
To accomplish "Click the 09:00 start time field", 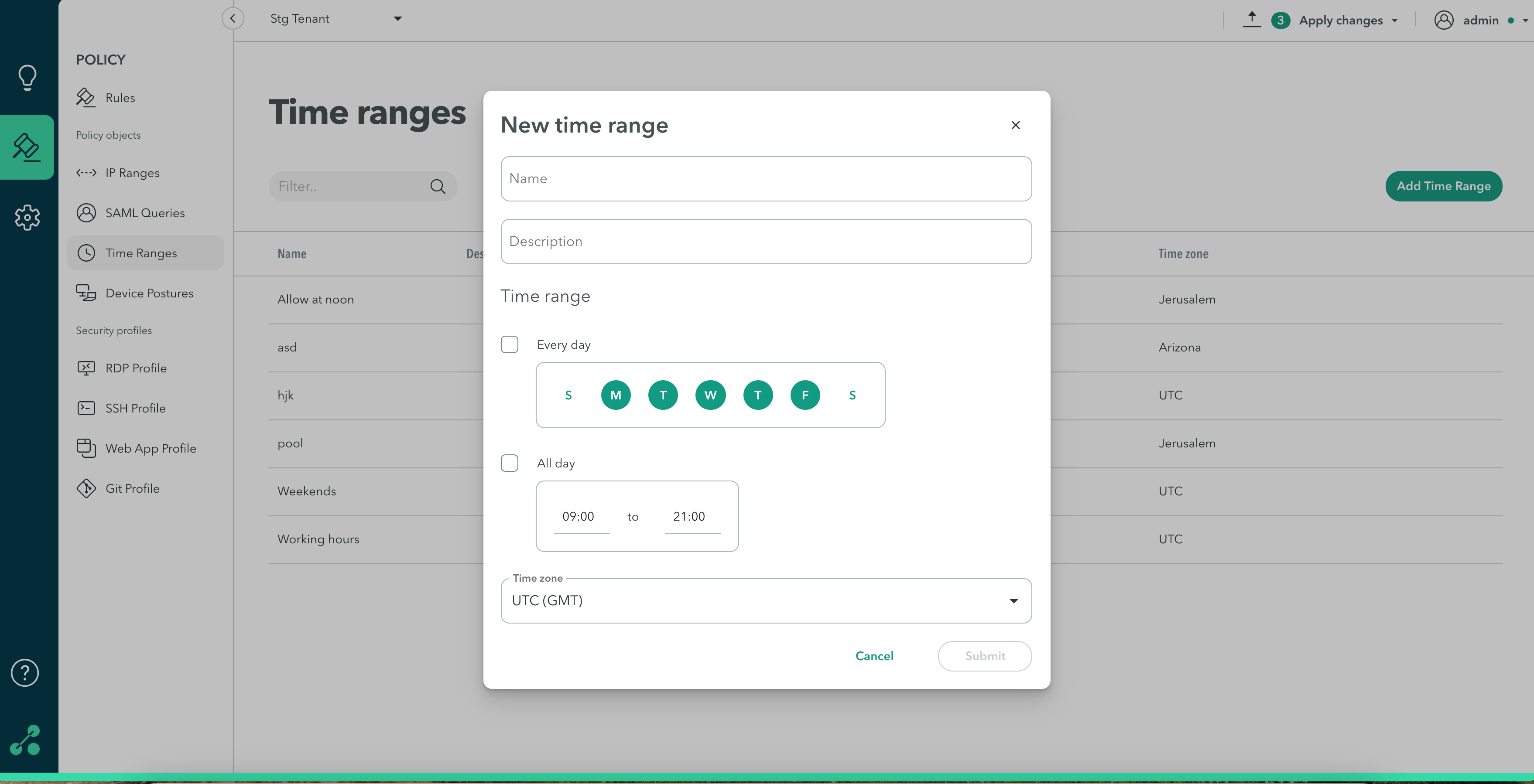I will click(x=579, y=517).
